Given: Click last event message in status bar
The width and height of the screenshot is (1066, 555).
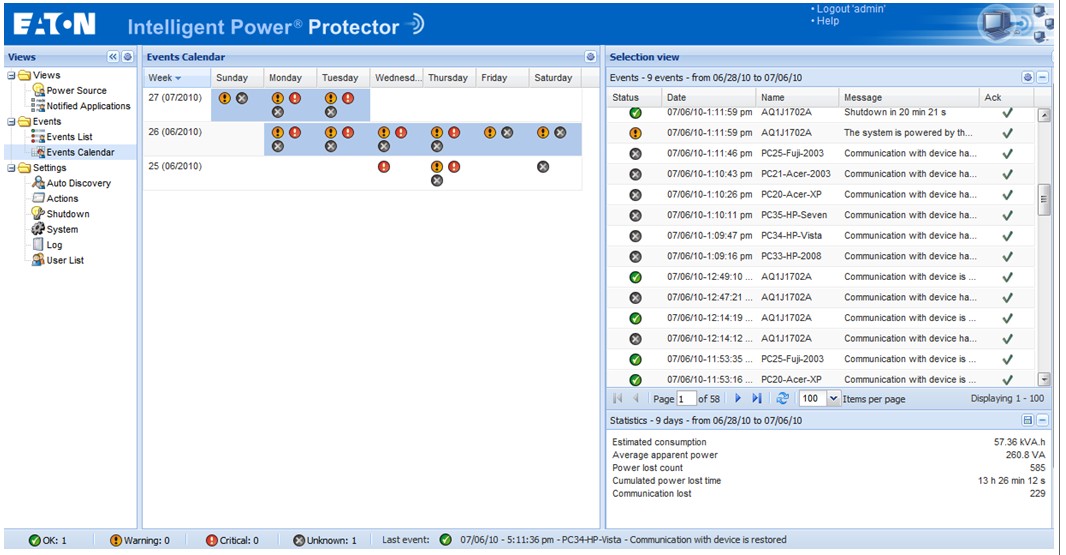Looking at the screenshot, I should tap(623, 539).
